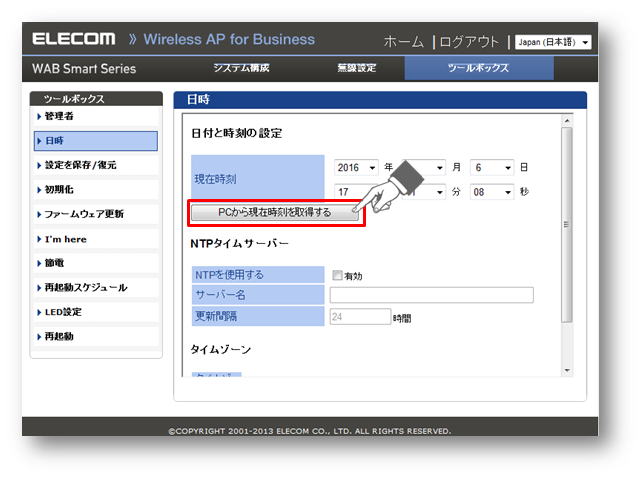
Task: Click the WAB Smart Series text
Action: tap(84, 69)
